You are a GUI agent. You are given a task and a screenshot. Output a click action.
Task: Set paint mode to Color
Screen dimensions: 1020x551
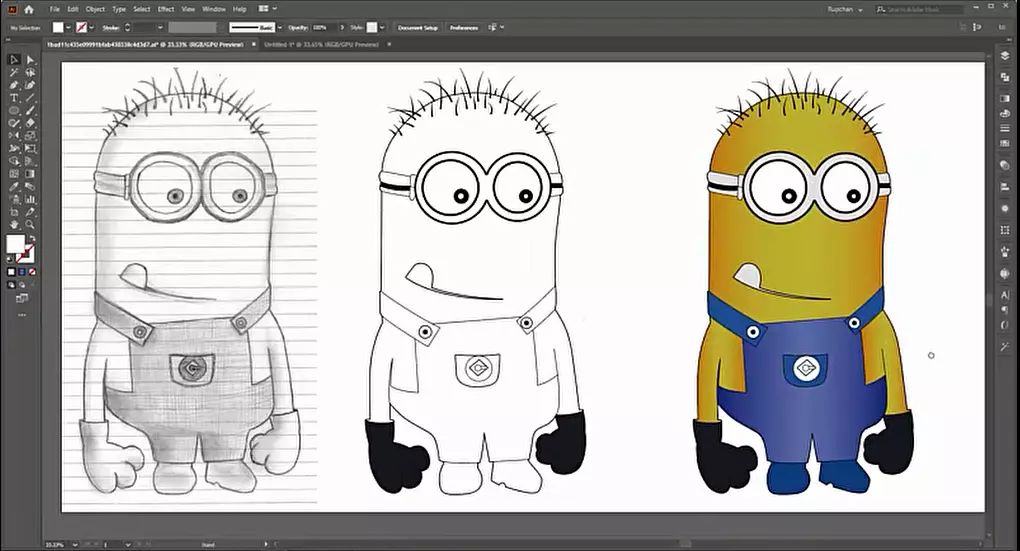click(11, 271)
